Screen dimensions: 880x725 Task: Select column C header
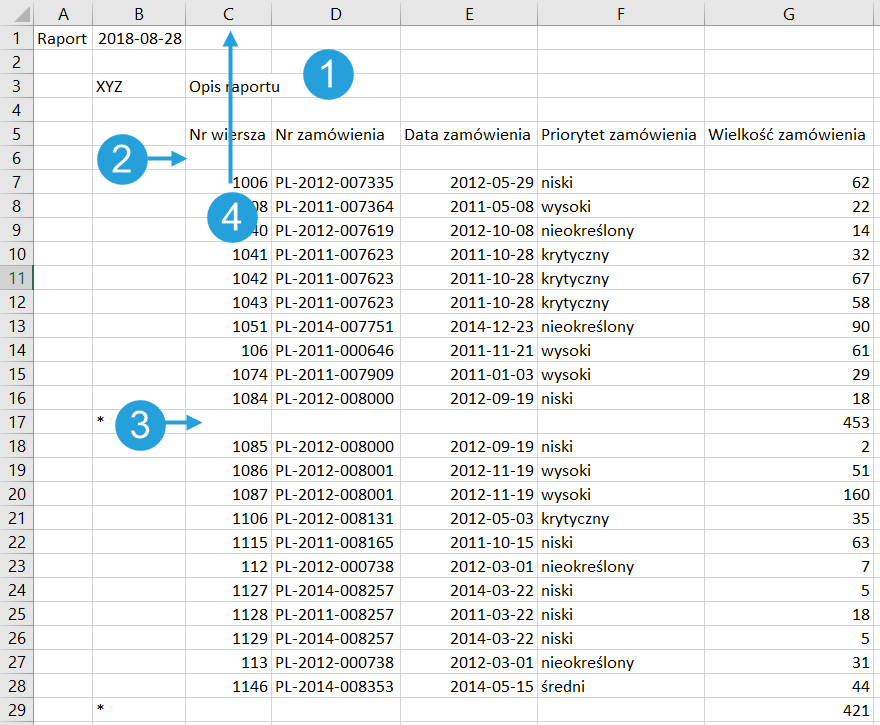228,13
